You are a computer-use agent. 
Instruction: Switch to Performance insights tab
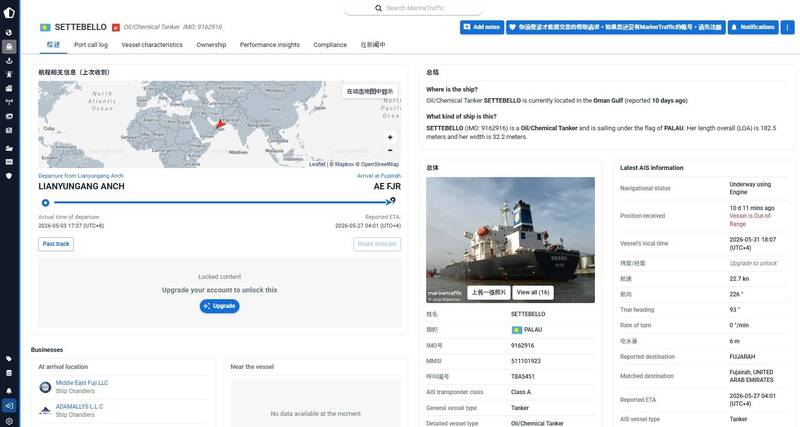pyautogui.click(x=269, y=45)
